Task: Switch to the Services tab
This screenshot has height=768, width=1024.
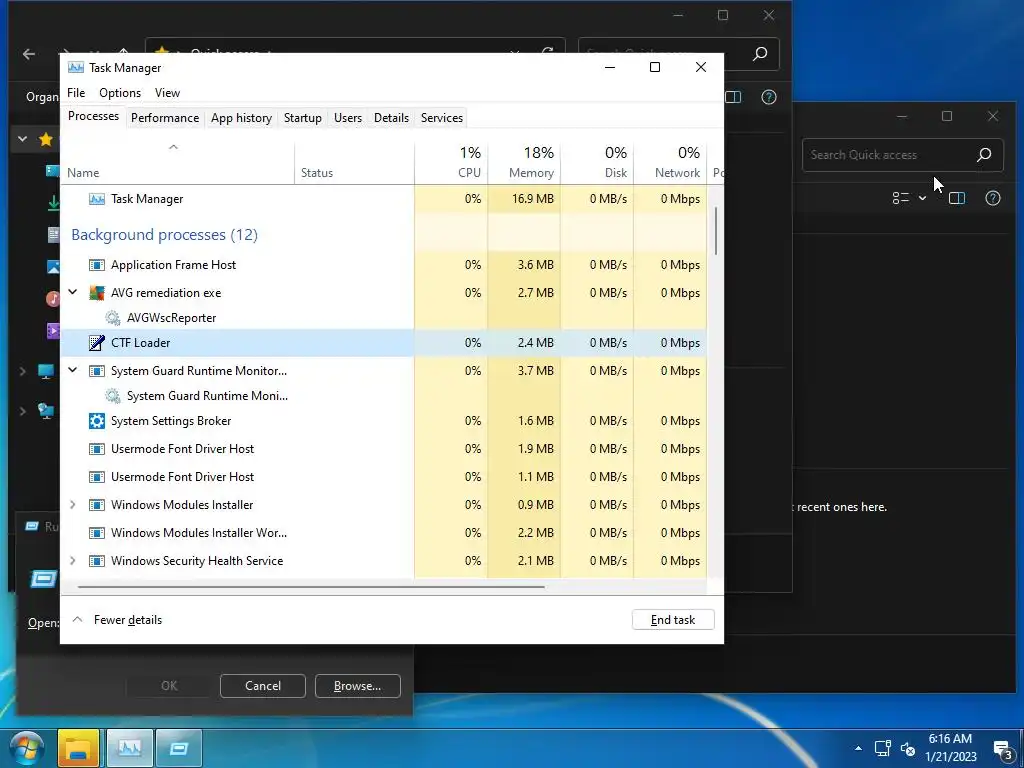Action: tap(441, 118)
